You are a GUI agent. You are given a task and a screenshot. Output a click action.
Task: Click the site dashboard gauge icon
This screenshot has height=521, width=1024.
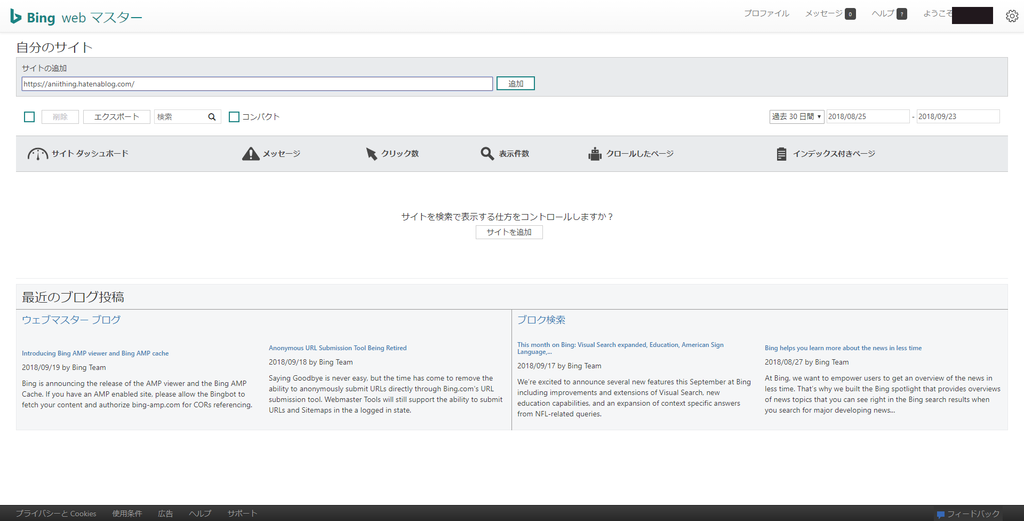(37, 154)
